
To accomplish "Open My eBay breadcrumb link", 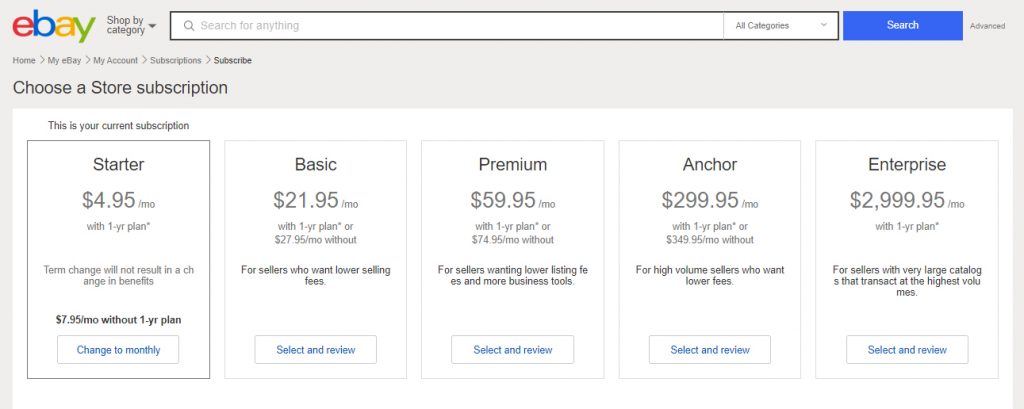I will 64,60.
